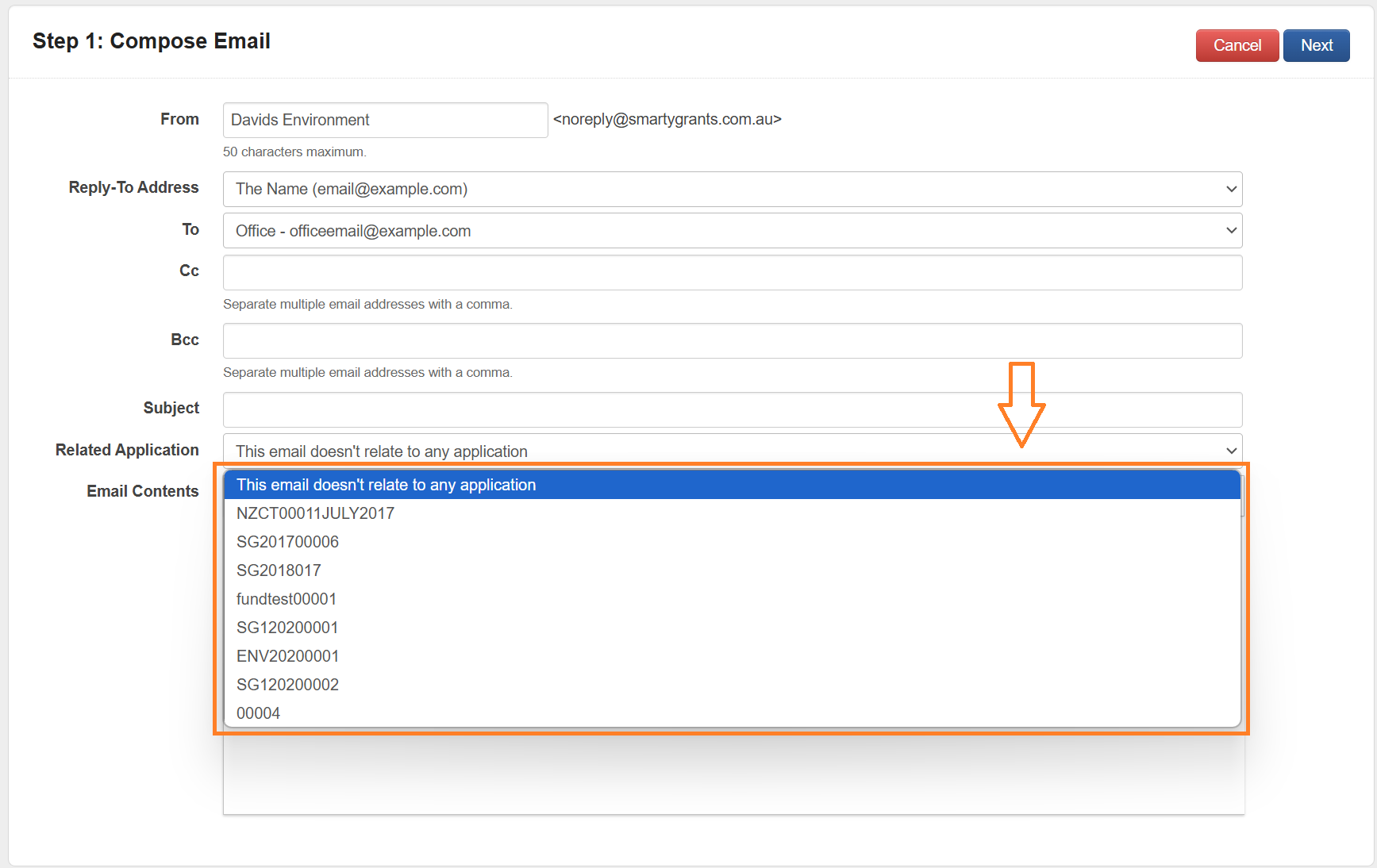The height and width of the screenshot is (868, 1377).
Task: Select SG120200001 from the options
Action: (287, 628)
